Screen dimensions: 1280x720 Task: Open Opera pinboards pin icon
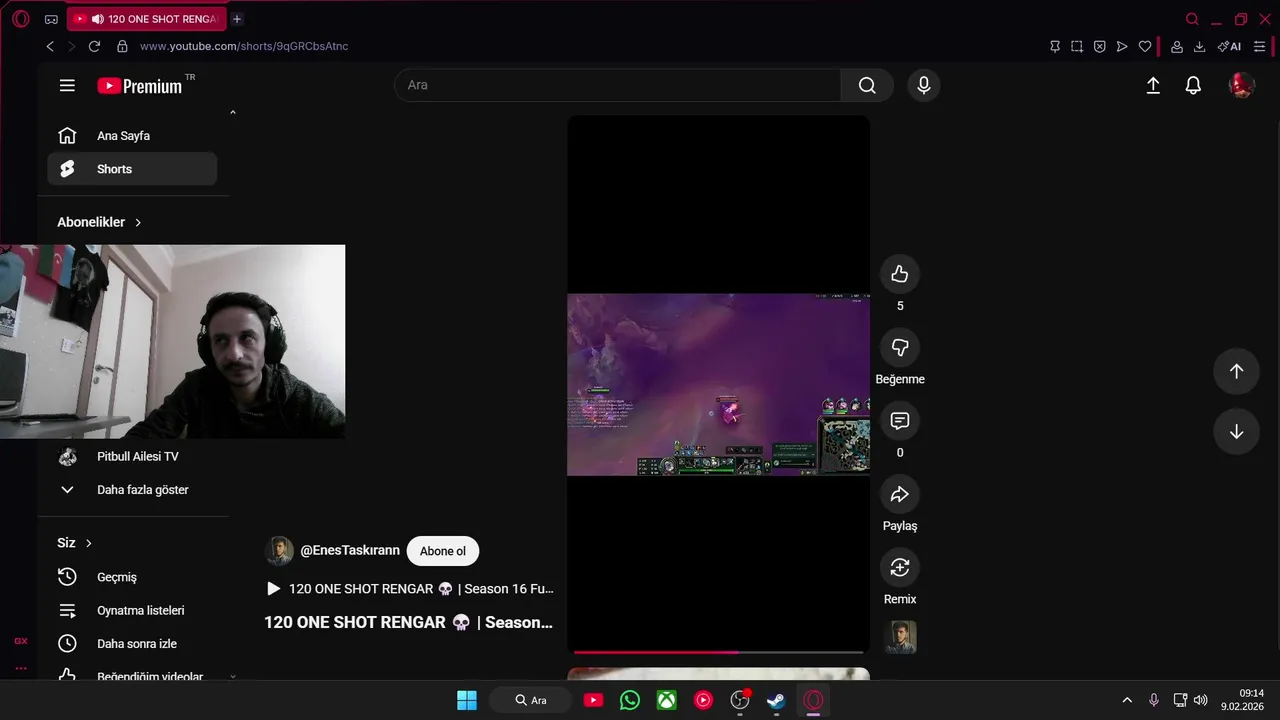click(1055, 46)
